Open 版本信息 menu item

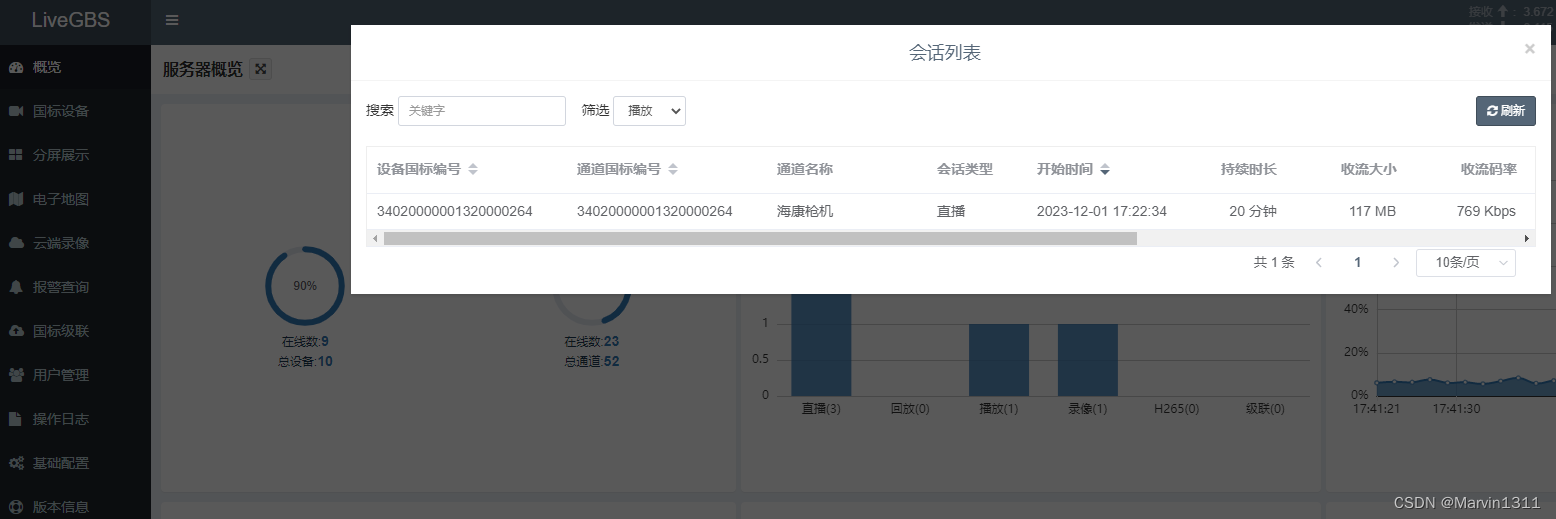coord(75,503)
